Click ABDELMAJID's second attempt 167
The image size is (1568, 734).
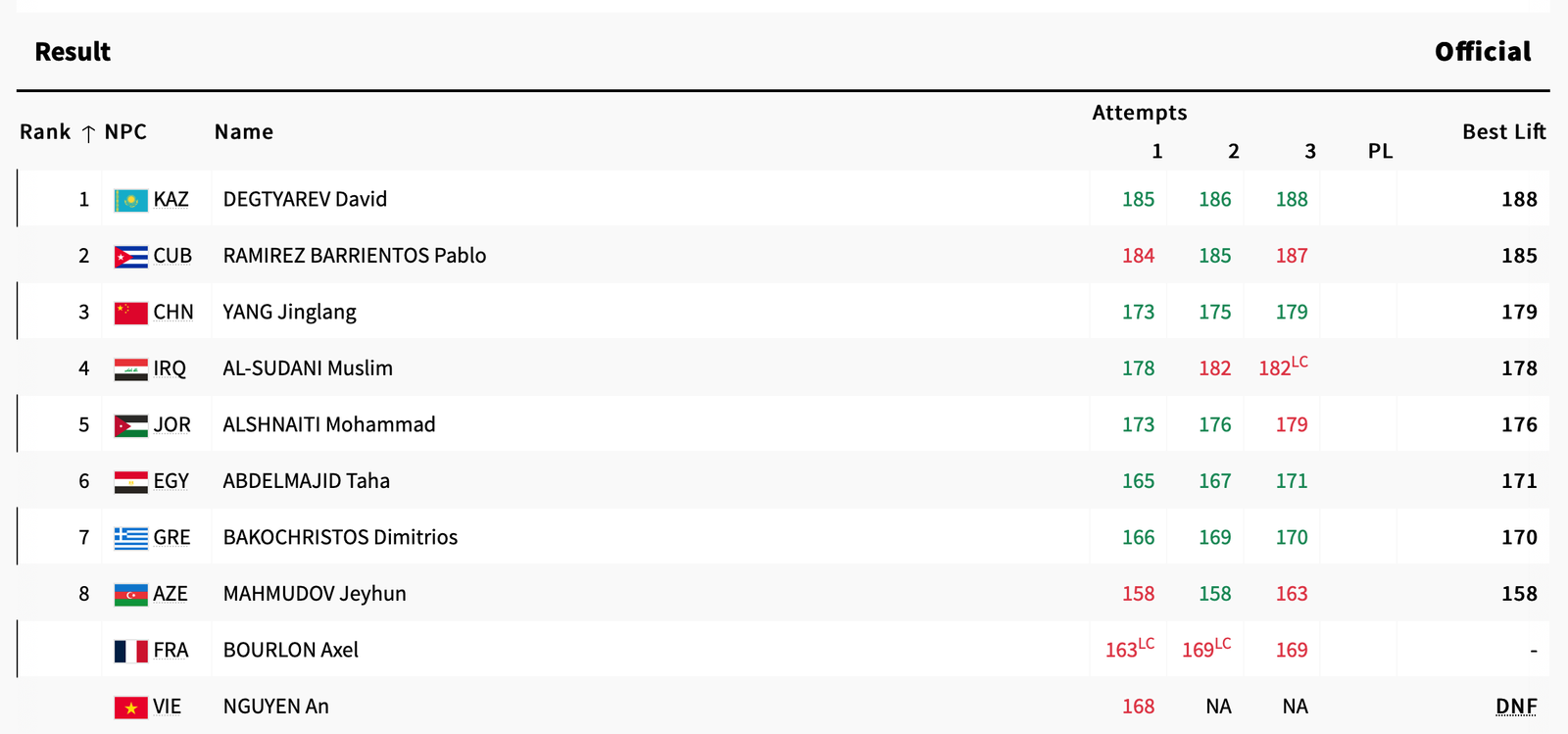point(1215,481)
